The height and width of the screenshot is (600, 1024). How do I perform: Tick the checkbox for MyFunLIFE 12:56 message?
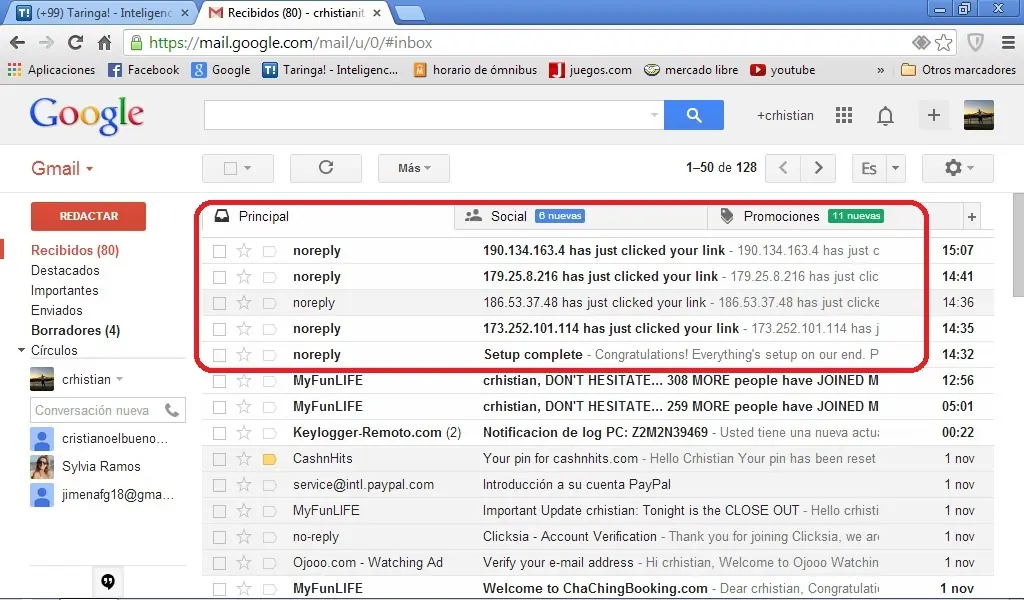click(219, 381)
